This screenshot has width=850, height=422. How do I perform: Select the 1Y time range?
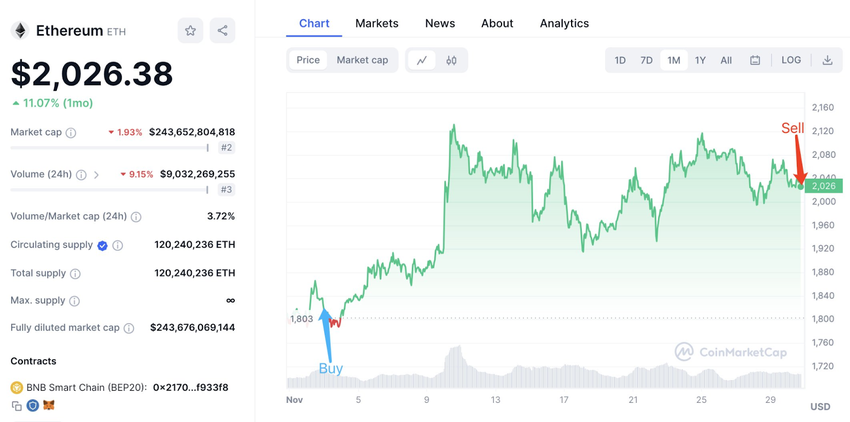(x=700, y=60)
